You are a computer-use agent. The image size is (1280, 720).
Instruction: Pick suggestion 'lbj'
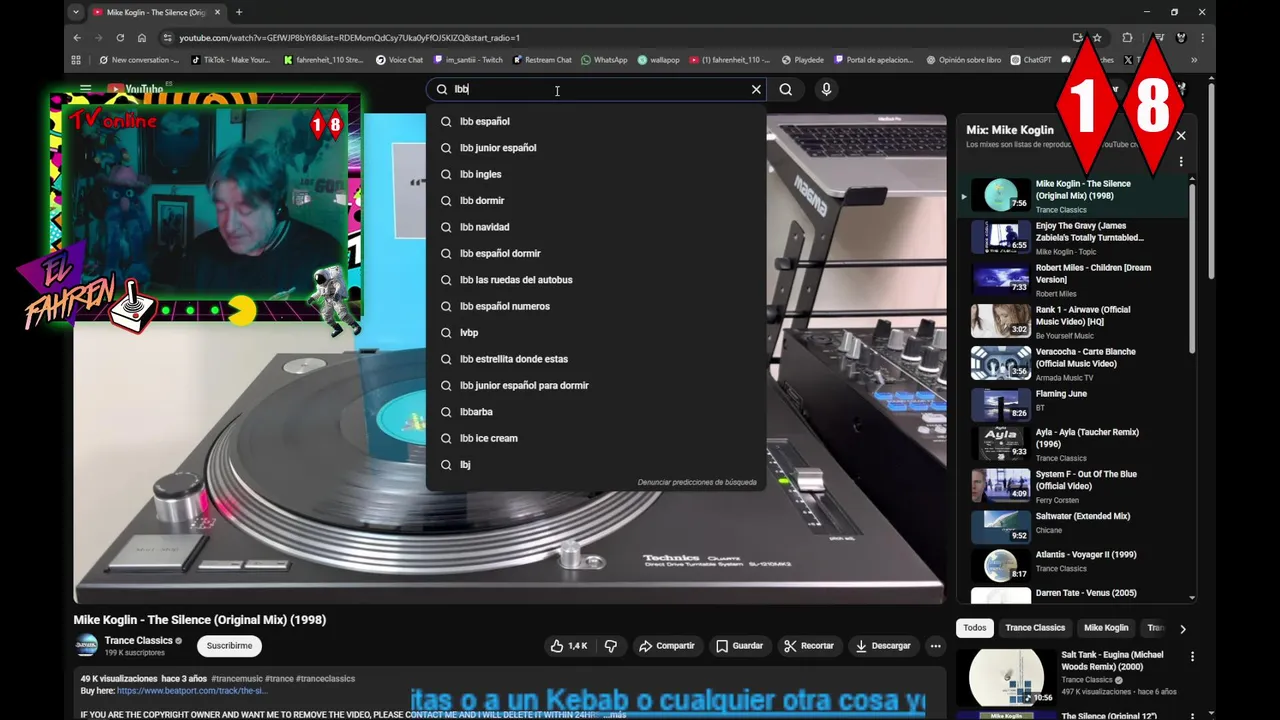click(596, 465)
